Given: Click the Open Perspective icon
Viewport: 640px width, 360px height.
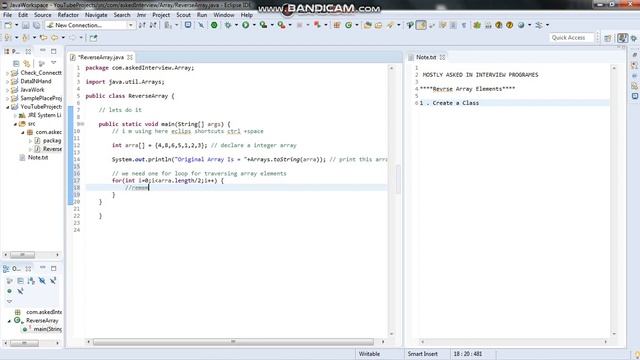Looking at the screenshot, I should [x=608, y=38].
